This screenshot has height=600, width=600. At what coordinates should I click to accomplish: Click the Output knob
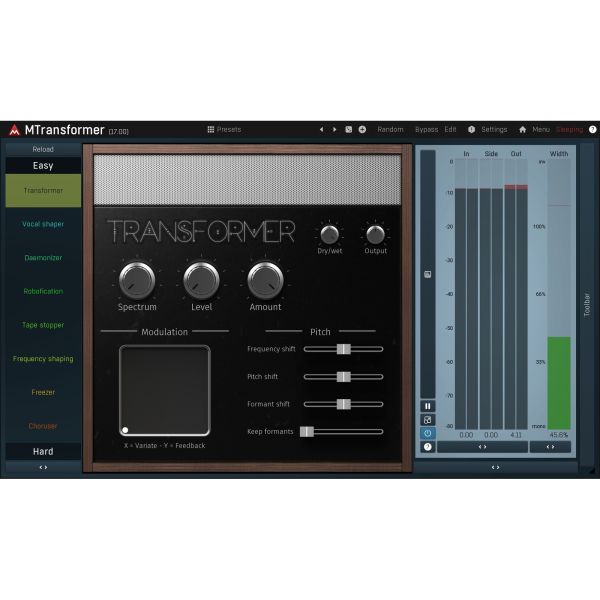click(375, 235)
